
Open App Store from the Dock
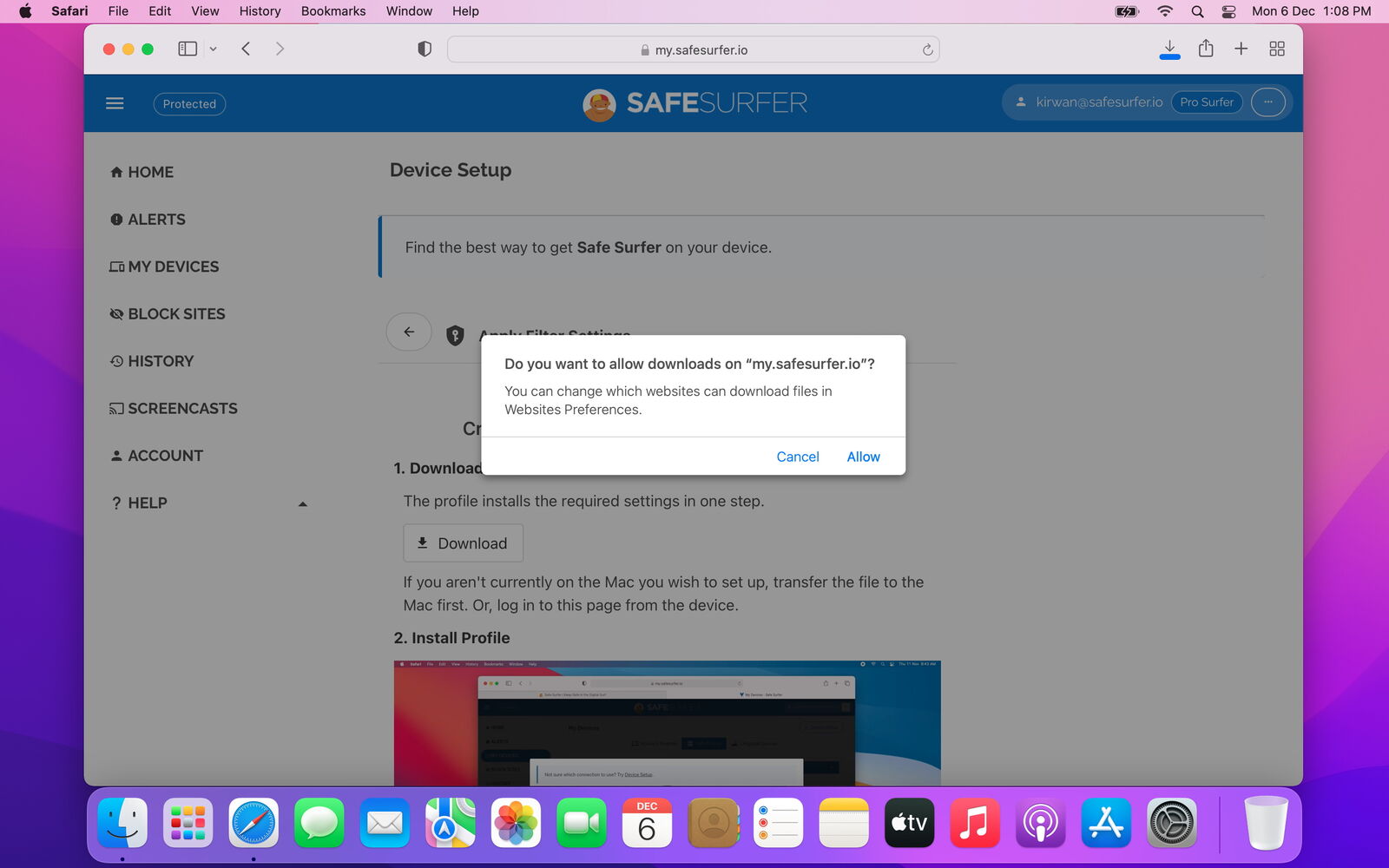click(x=1105, y=823)
